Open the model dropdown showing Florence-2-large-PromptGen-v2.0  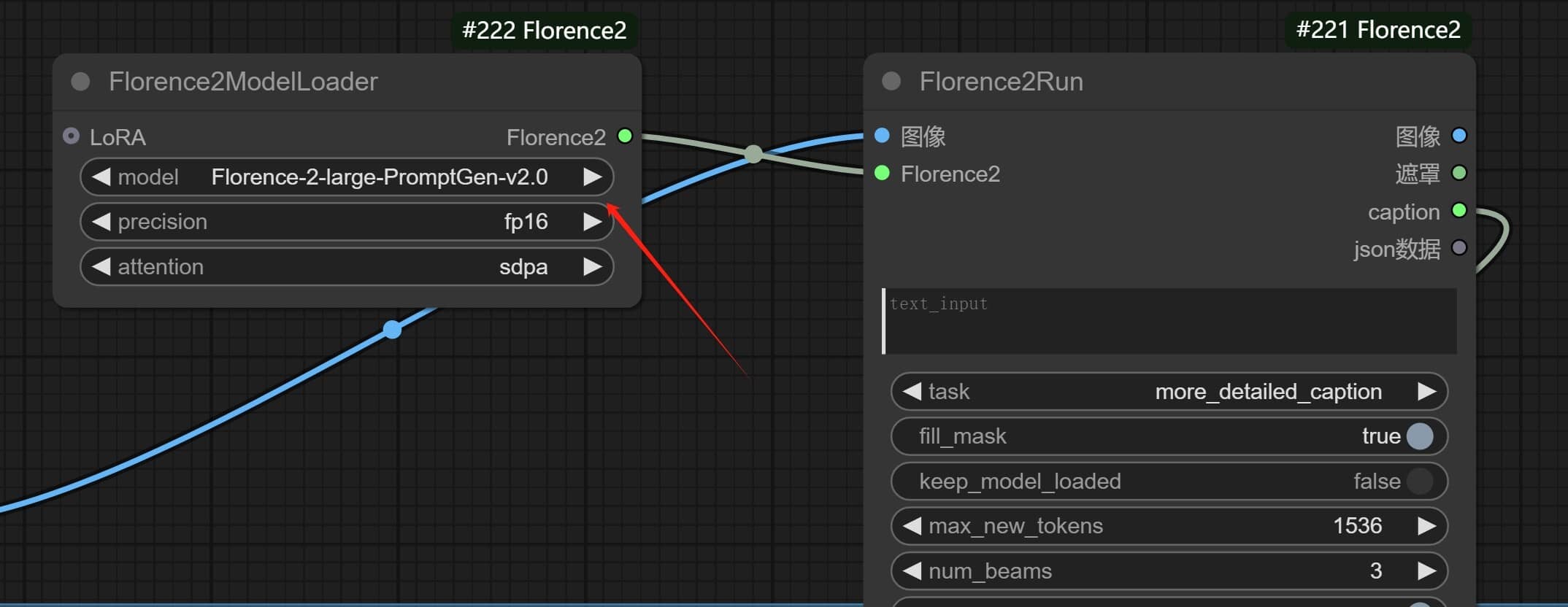coord(347,177)
